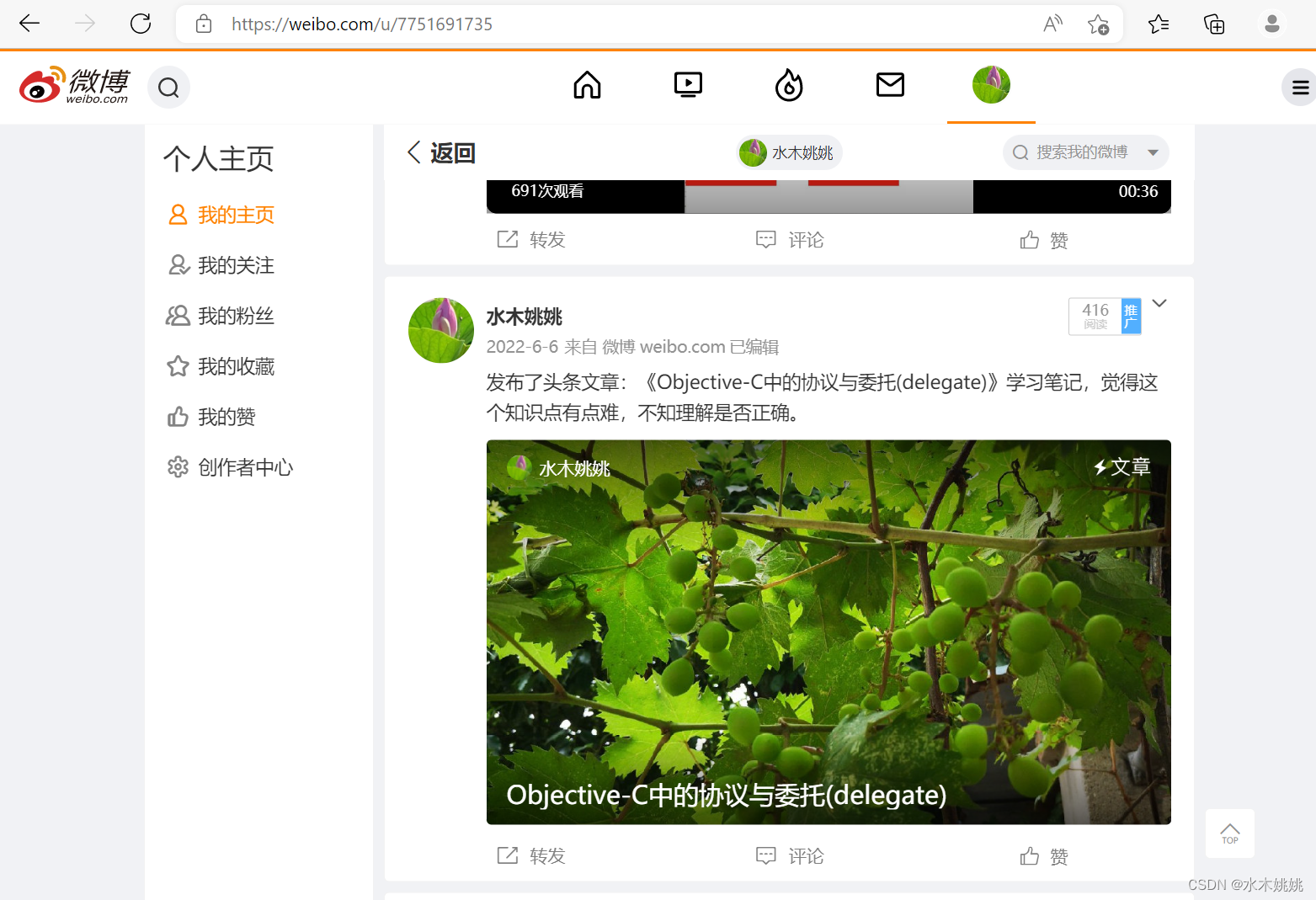
Task: Open the read aloud icon in address bar
Action: pos(1052,24)
